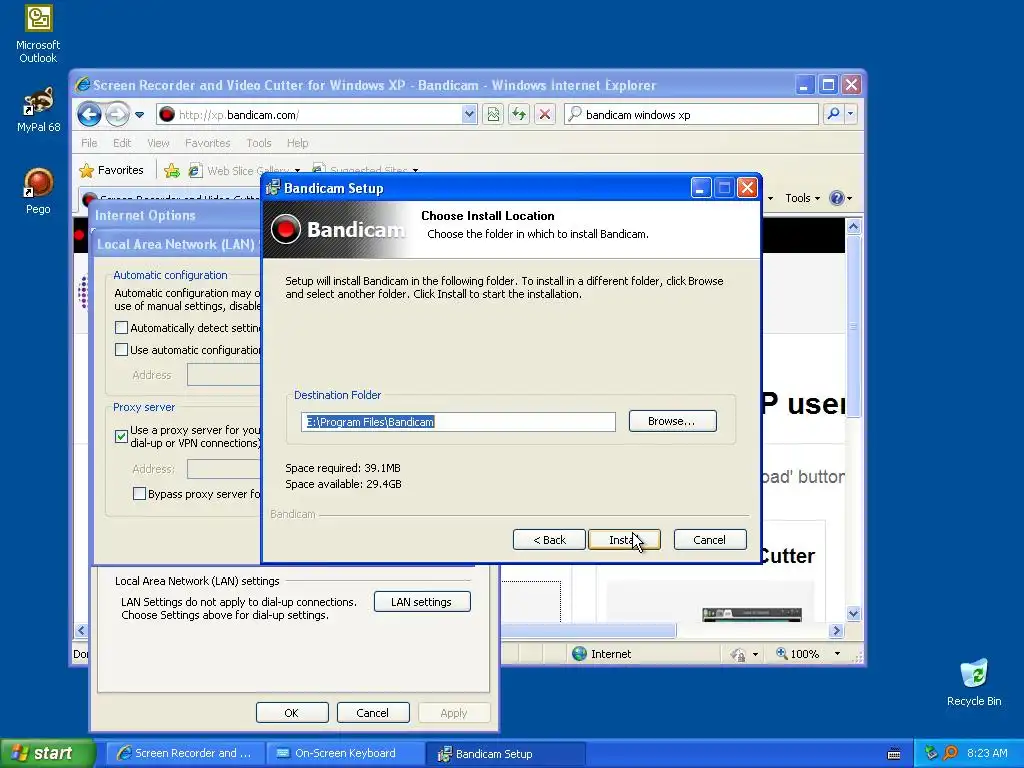Click Destination Folder path field
This screenshot has width=1024, height=768.
click(458, 422)
